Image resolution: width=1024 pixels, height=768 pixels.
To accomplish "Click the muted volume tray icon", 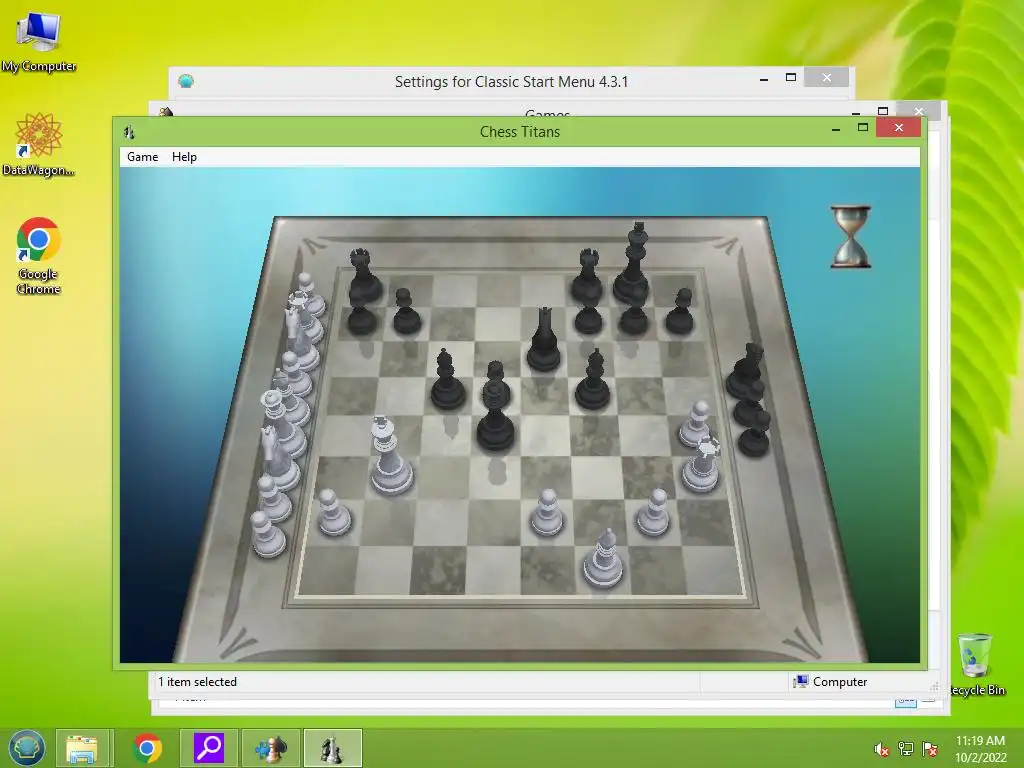I will click(x=881, y=750).
